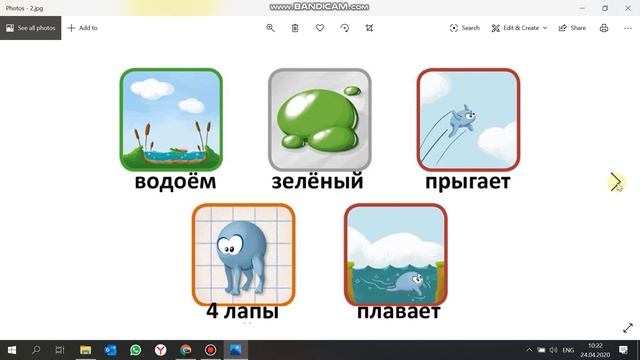Rotate the photo
The width and height of the screenshot is (640, 360).
pyautogui.click(x=344, y=28)
